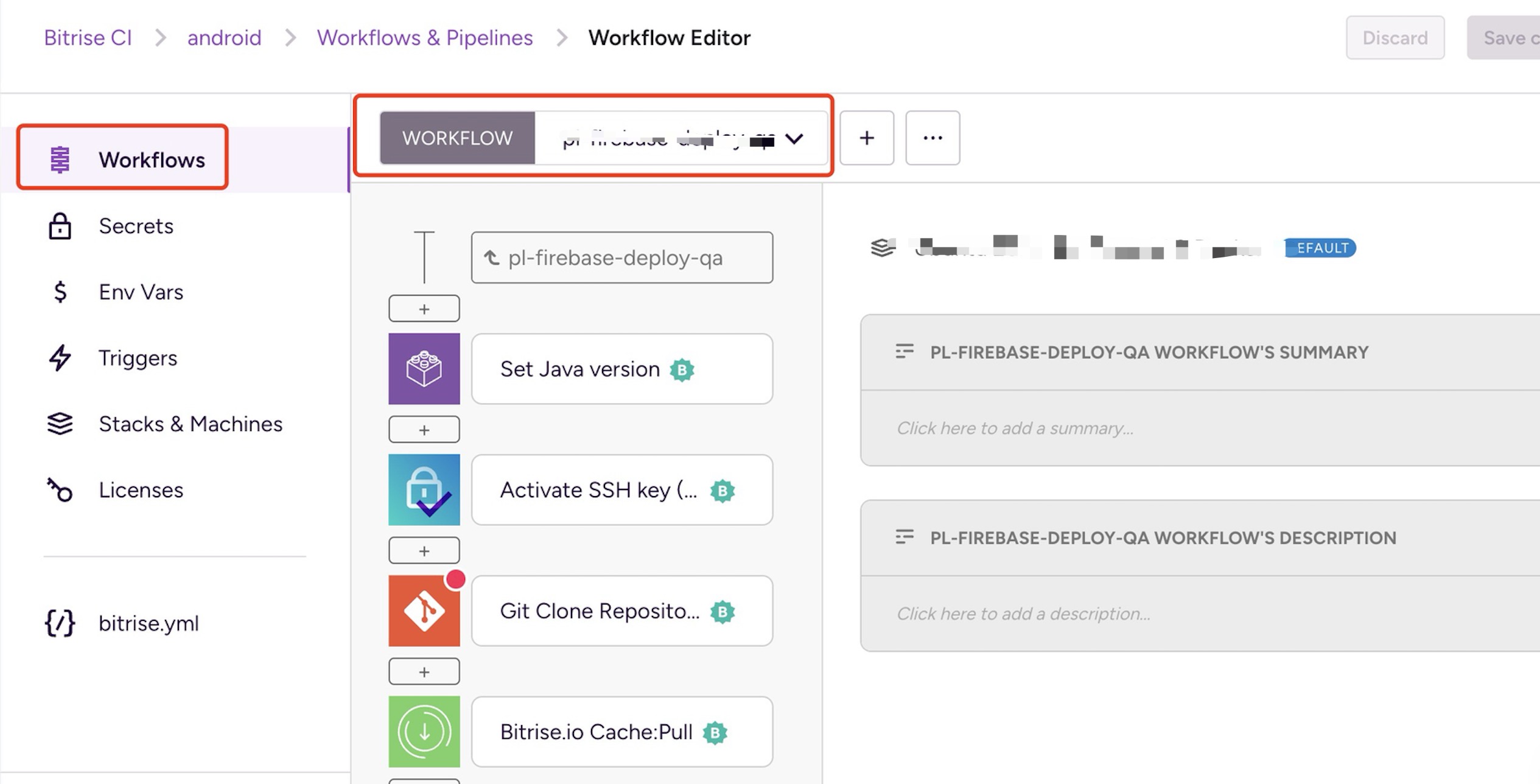Add step between Activate SSH and Git Clone
This screenshot has height=784, width=1540.
424,551
